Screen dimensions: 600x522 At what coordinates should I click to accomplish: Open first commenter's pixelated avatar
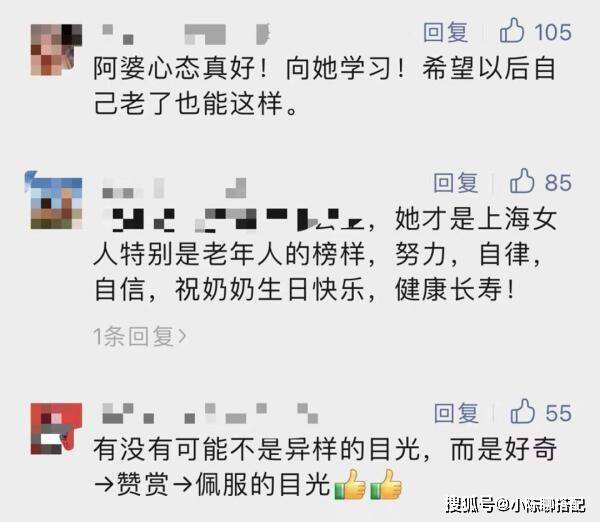tap(56, 50)
